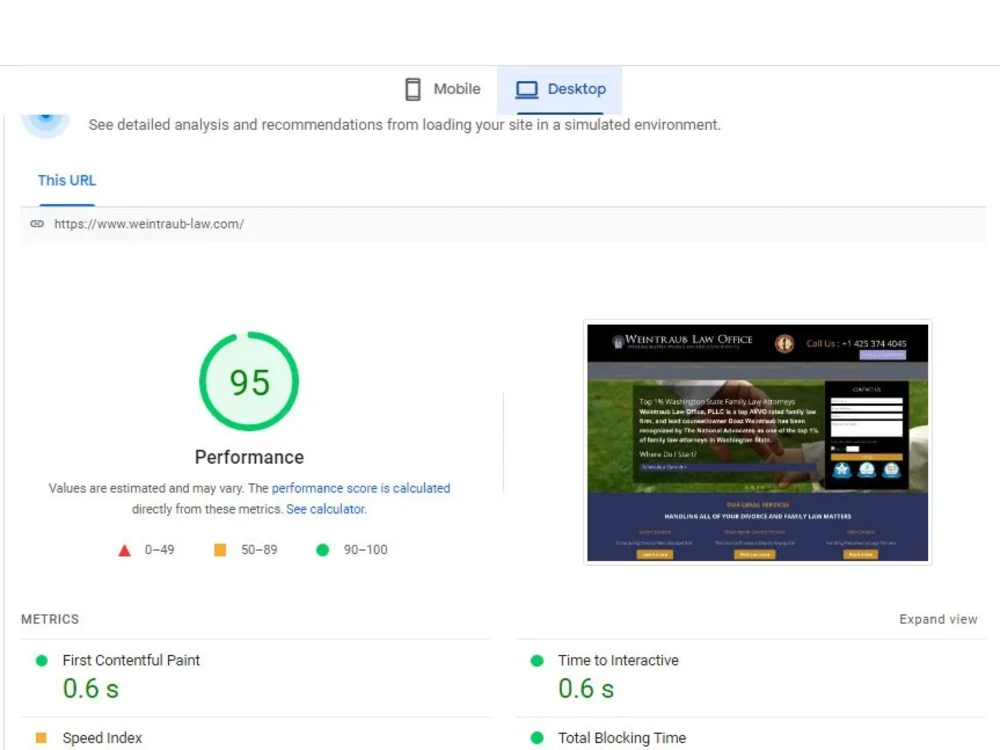Click the Performance heading text
The width and height of the screenshot is (1000, 750).
[249, 457]
